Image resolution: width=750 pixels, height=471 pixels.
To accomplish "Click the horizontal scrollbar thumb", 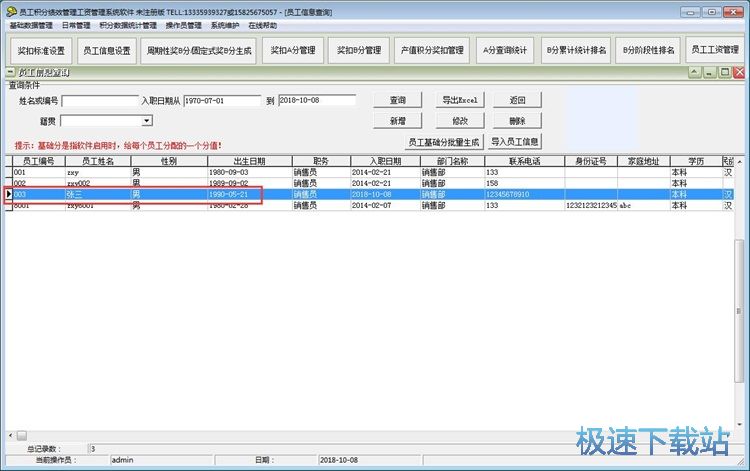I will (x=22, y=435).
